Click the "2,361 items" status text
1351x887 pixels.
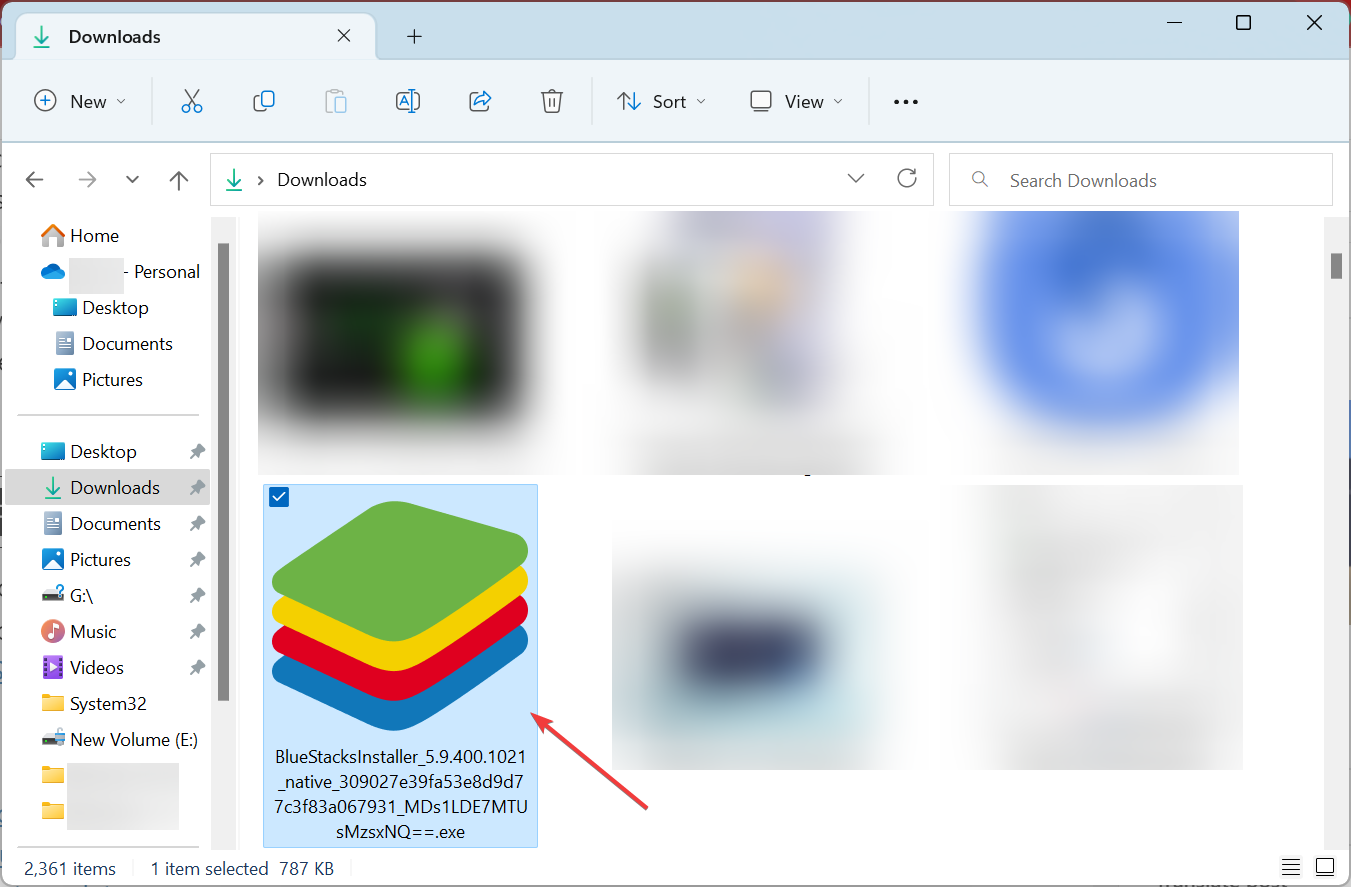click(70, 869)
